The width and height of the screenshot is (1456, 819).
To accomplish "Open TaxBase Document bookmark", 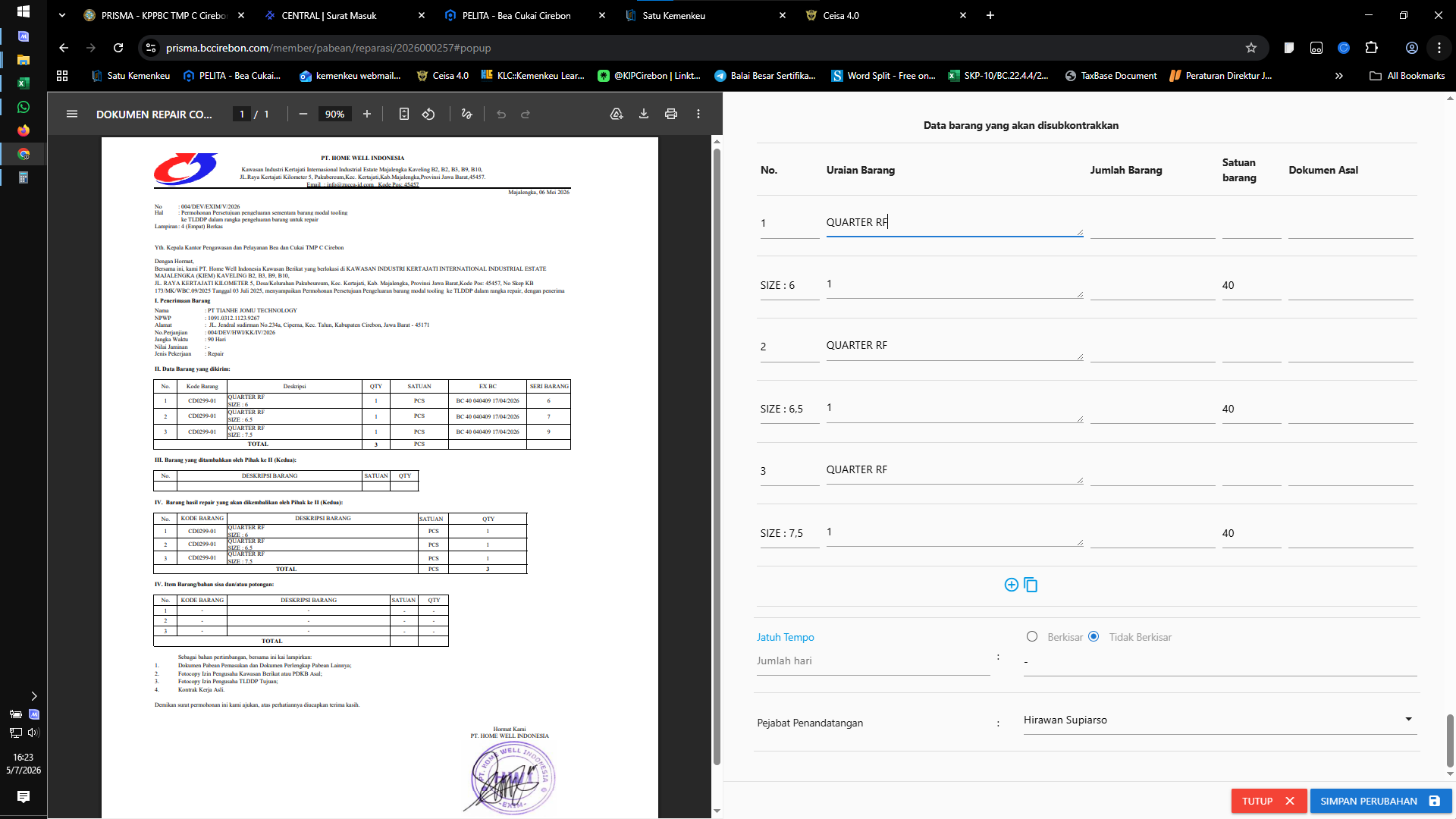I will coord(1111,76).
